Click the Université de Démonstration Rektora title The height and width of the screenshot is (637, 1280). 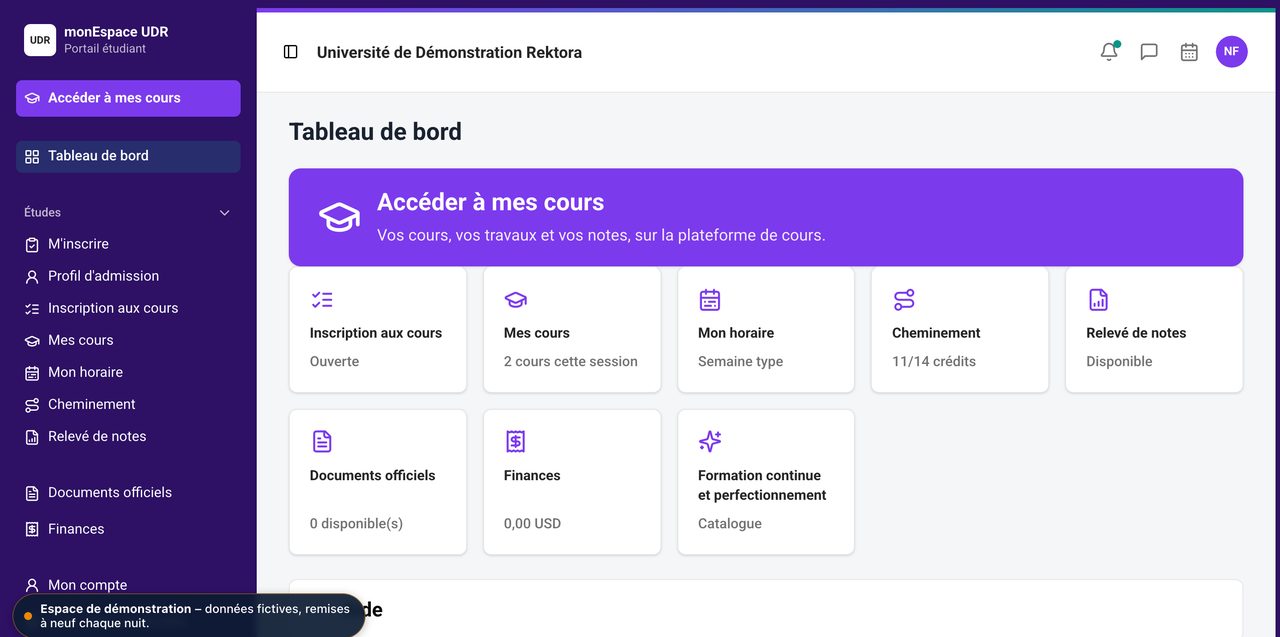pyautogui.click(x=449, y=52)
